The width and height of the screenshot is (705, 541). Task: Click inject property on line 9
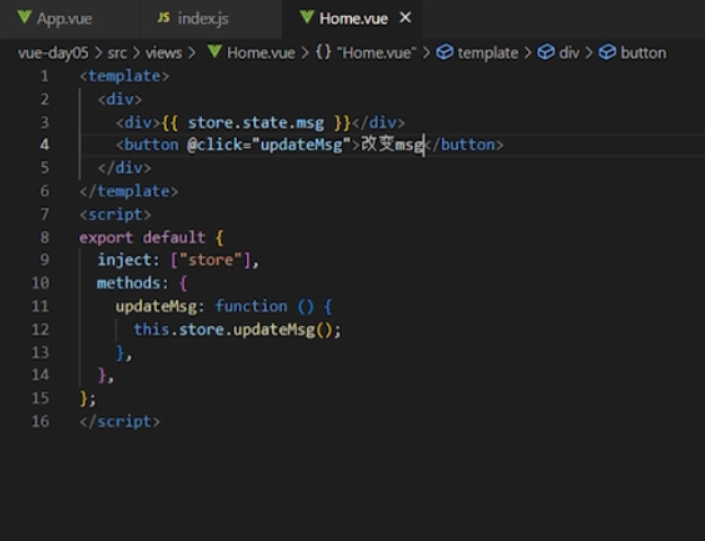coord(125,260)
